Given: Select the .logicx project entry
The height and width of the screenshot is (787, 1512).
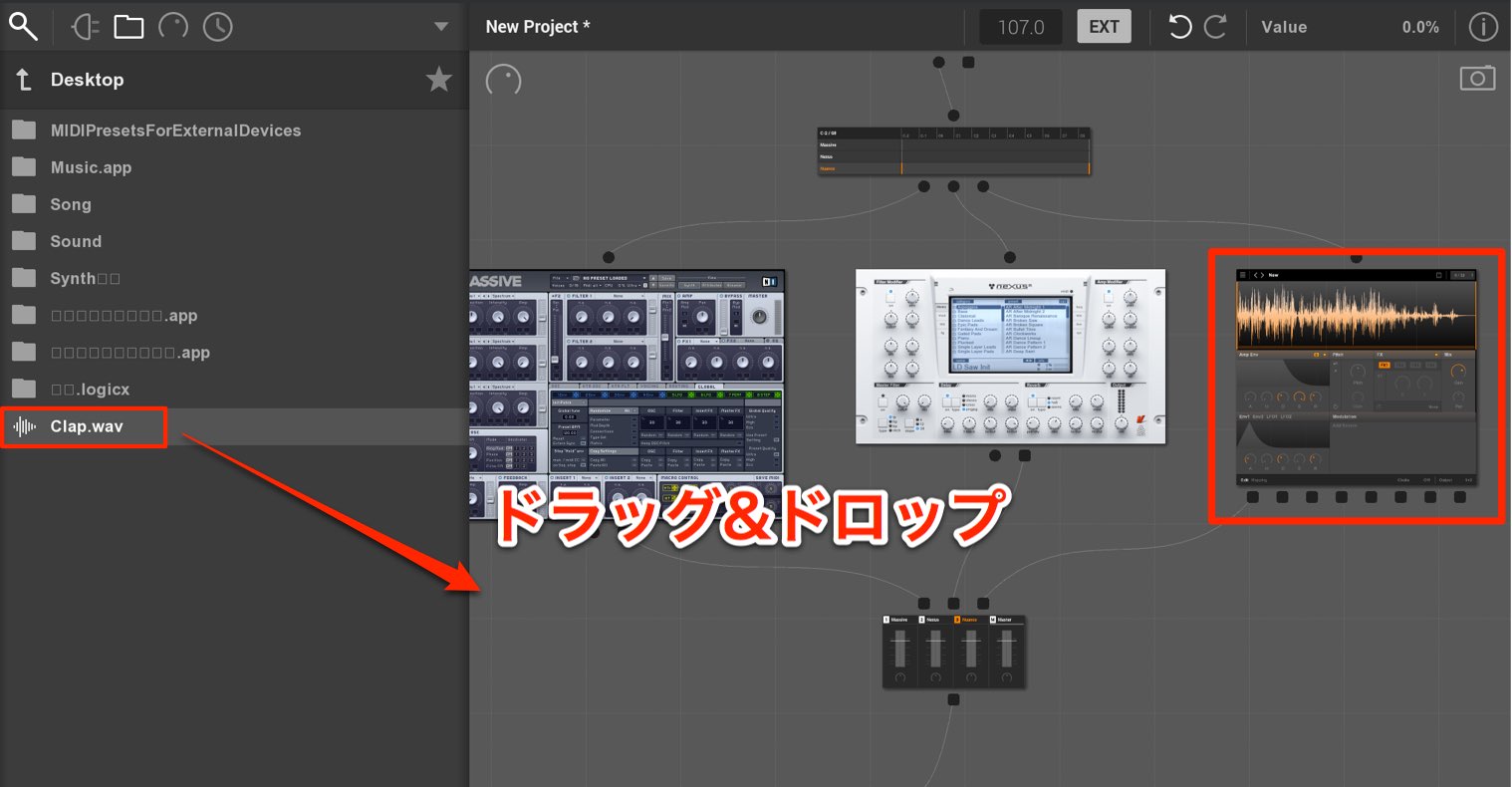Looking at the screenshot, I should point(234,389).
